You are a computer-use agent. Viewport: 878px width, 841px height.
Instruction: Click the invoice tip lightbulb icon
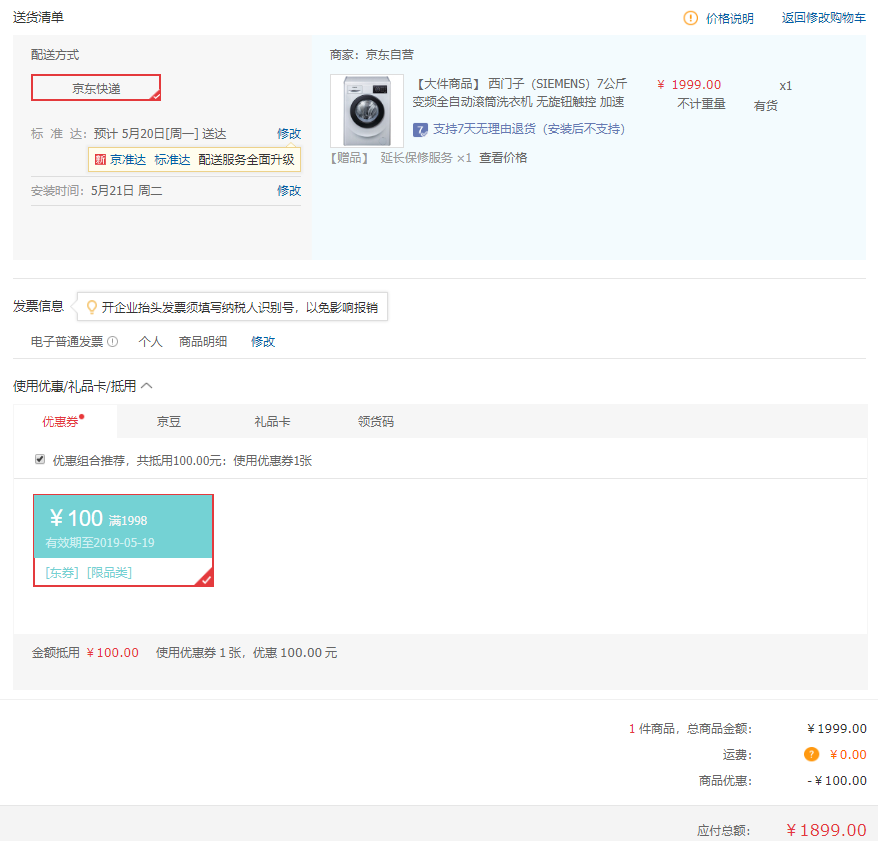(x=91, y=307)
